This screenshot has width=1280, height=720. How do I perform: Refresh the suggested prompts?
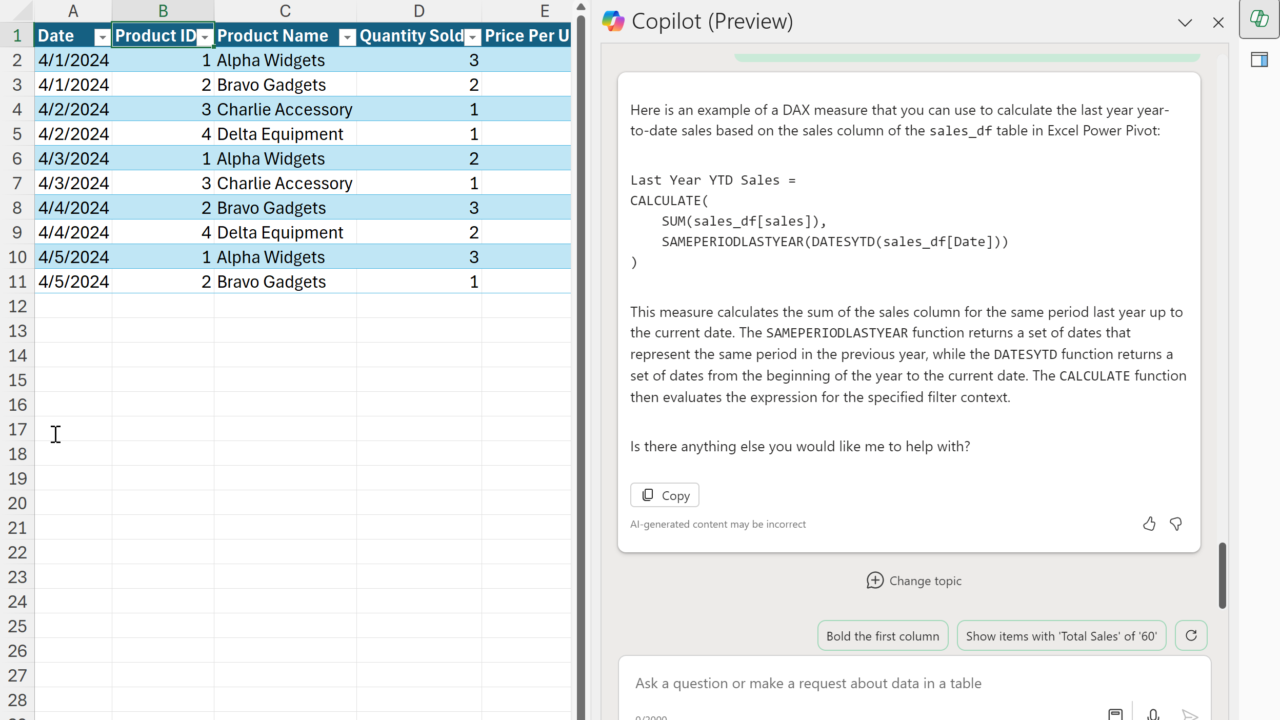1190,636
